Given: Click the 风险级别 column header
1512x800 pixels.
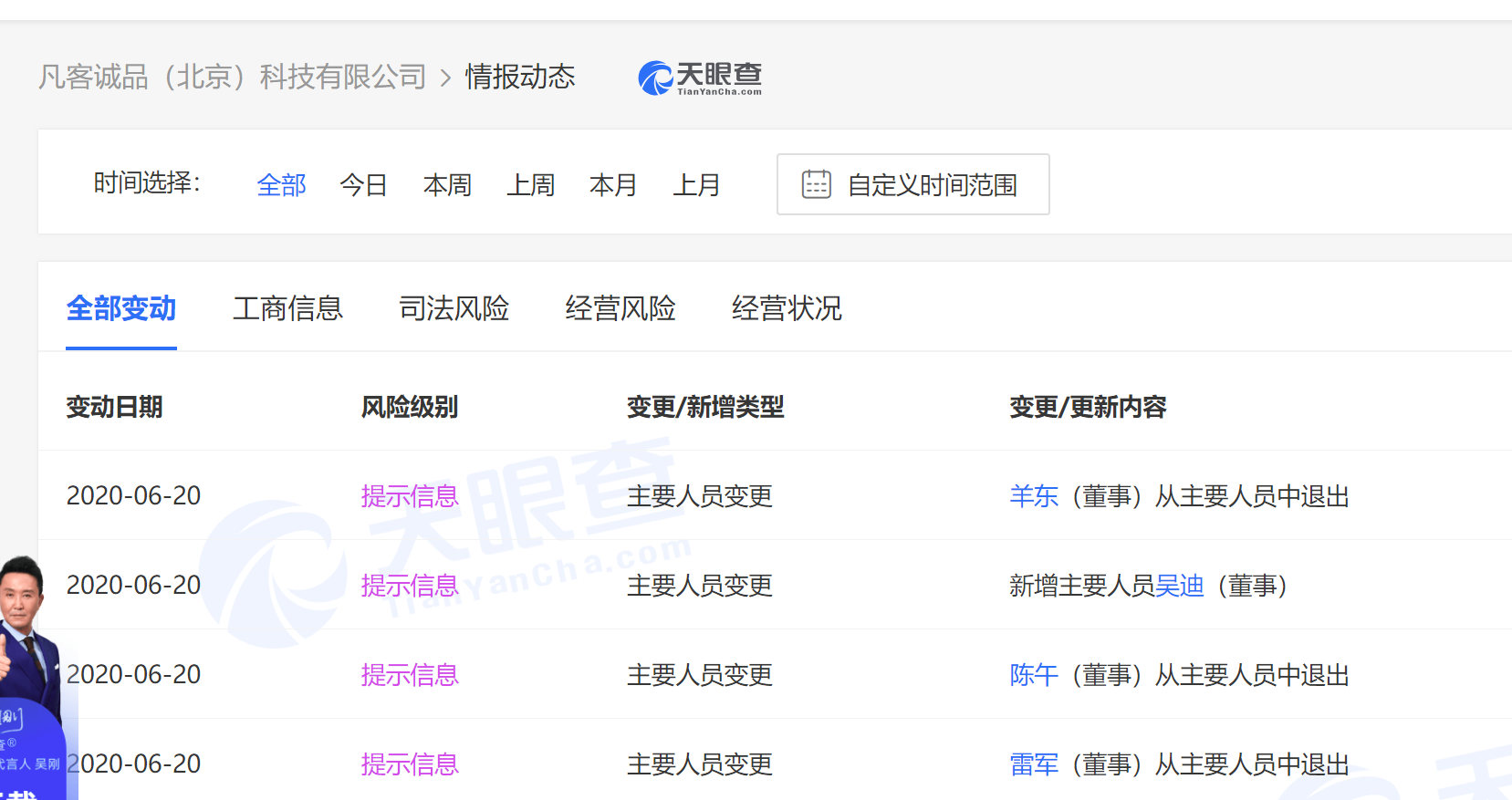Looking at the screenshot, I should coord(410,407).
